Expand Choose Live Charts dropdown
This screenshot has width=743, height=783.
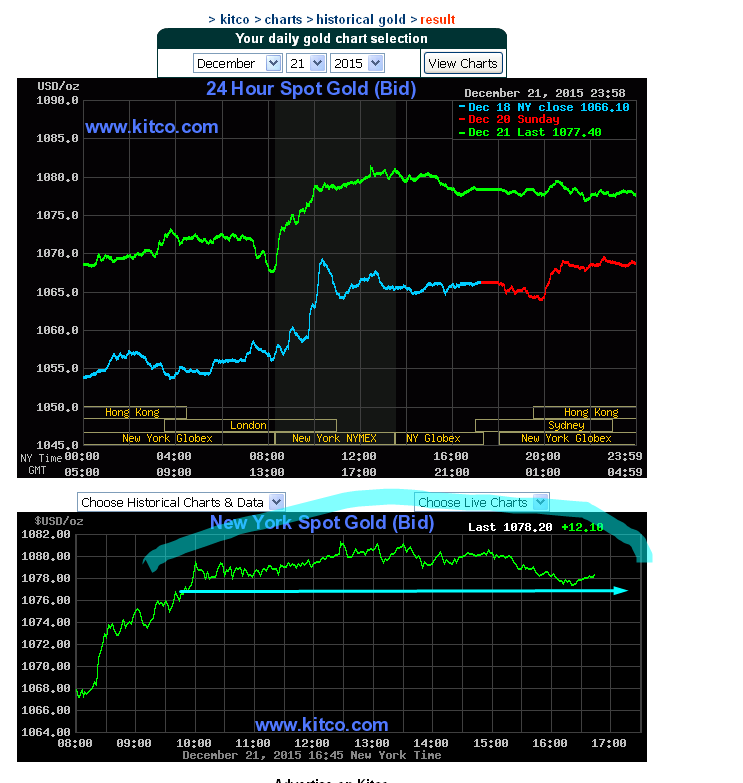pyautogui.click(x=482, y=502)
